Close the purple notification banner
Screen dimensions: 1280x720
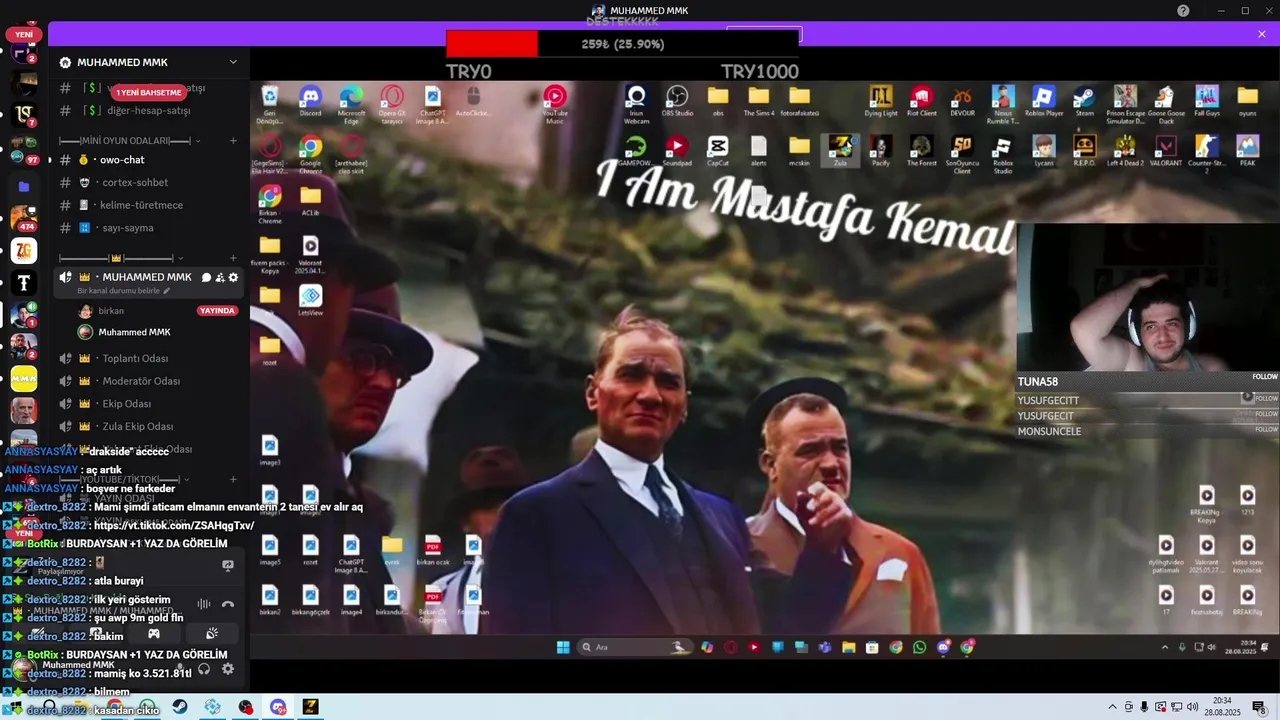pyautogui.click(x=1262, y=34)
